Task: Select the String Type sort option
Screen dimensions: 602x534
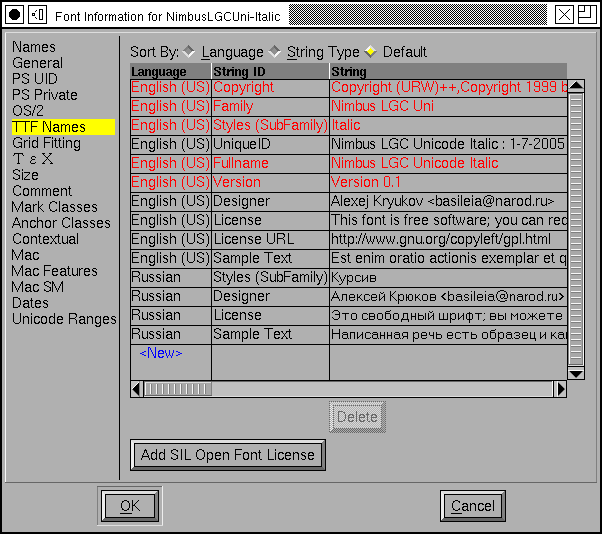Action: (276, 52)
